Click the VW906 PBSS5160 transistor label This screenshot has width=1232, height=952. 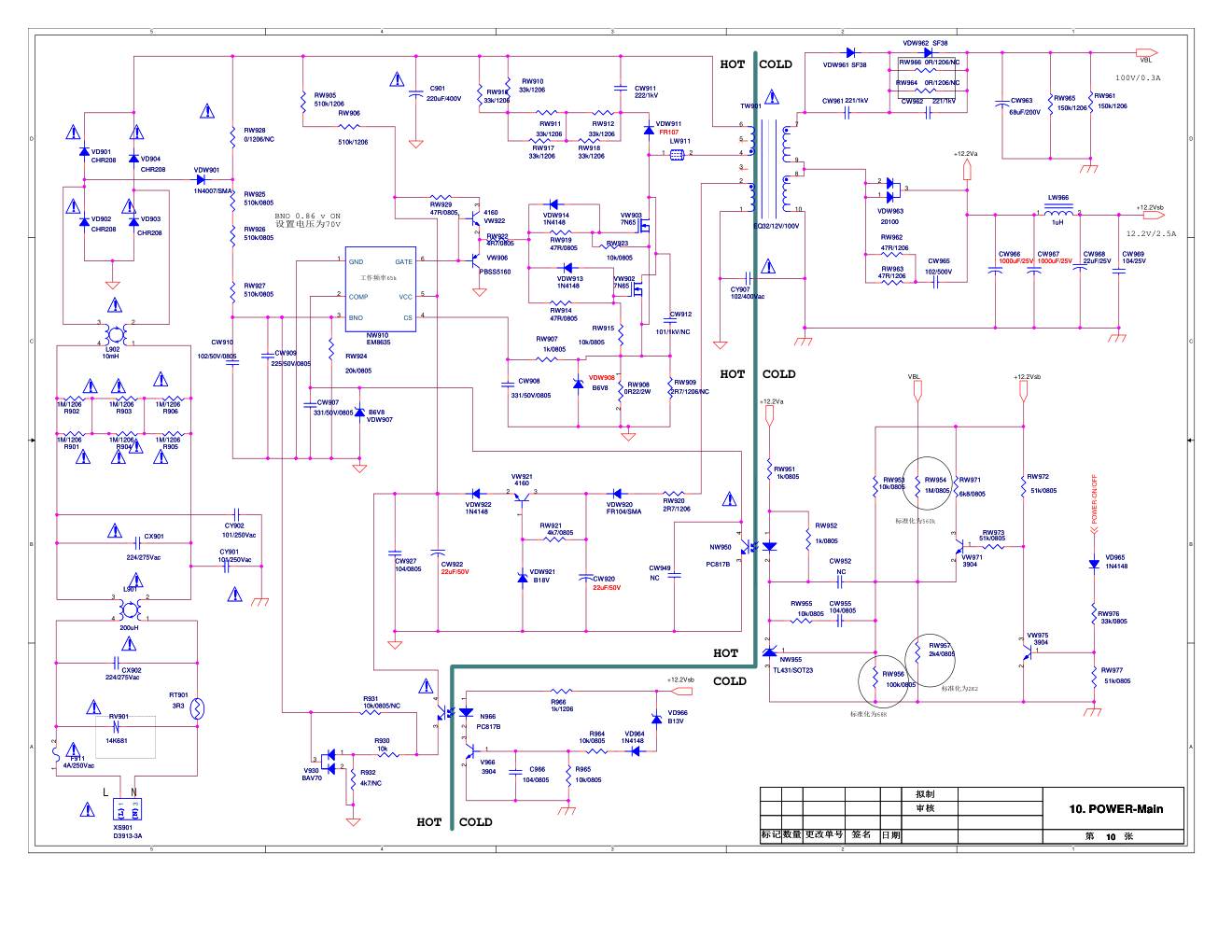[496, 265]
